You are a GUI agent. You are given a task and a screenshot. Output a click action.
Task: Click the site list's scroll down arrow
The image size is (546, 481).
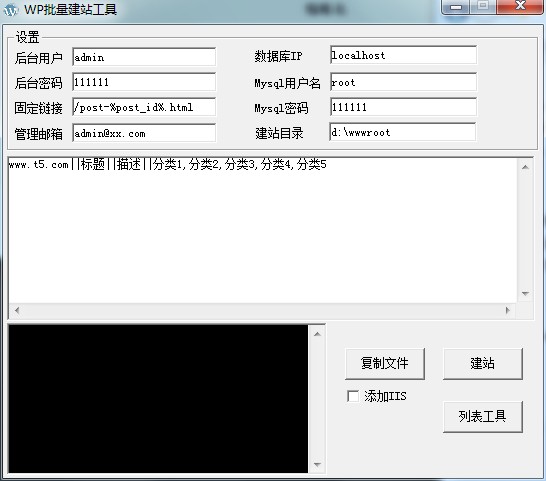tap(525, 294)
